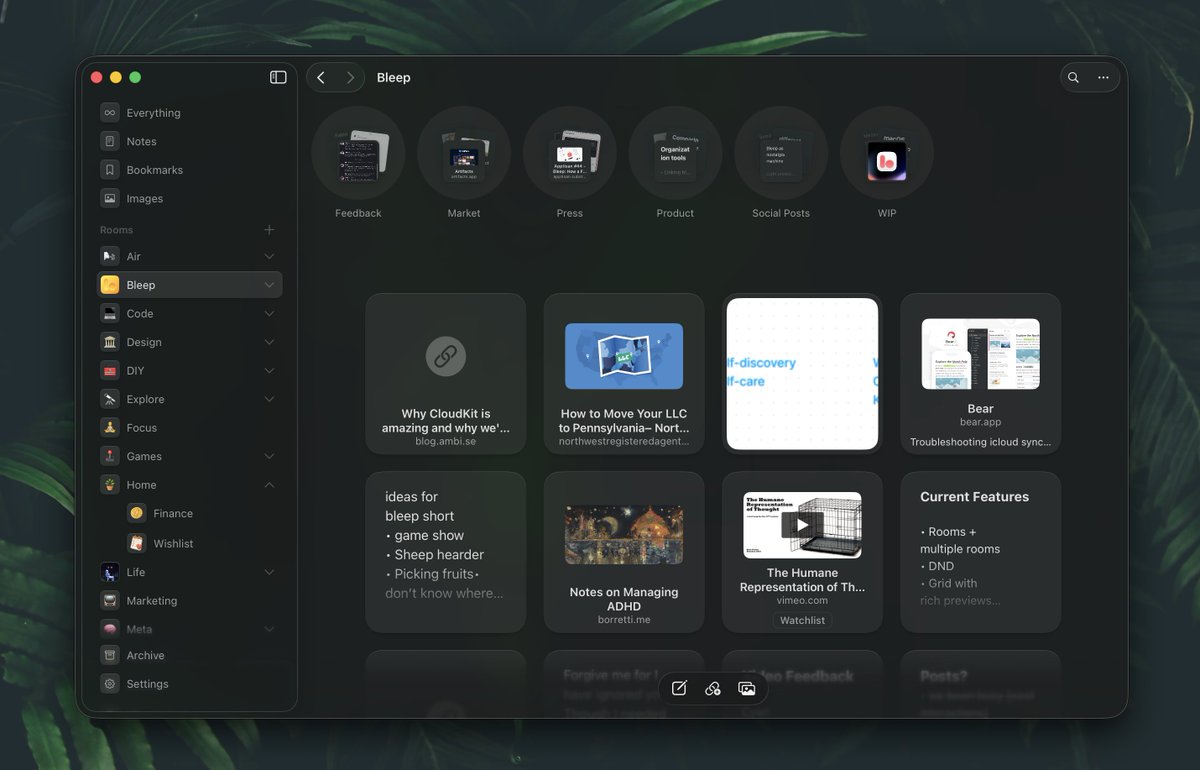Select the Meta room label
The height and width of the screenshot is (770, 1200).
pos(139,629)
